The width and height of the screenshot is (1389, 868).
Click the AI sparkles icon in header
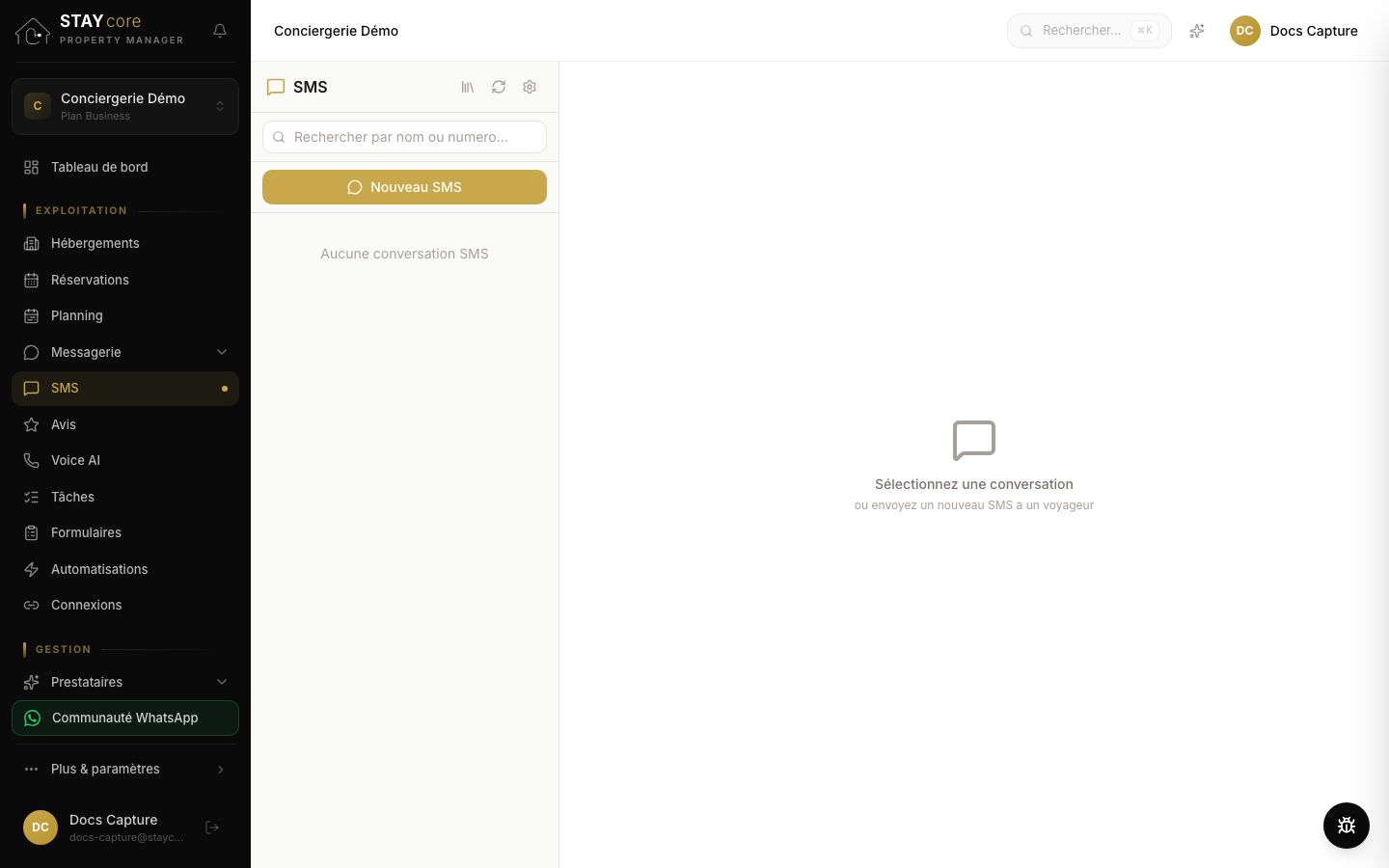[x=1197, y=31]
